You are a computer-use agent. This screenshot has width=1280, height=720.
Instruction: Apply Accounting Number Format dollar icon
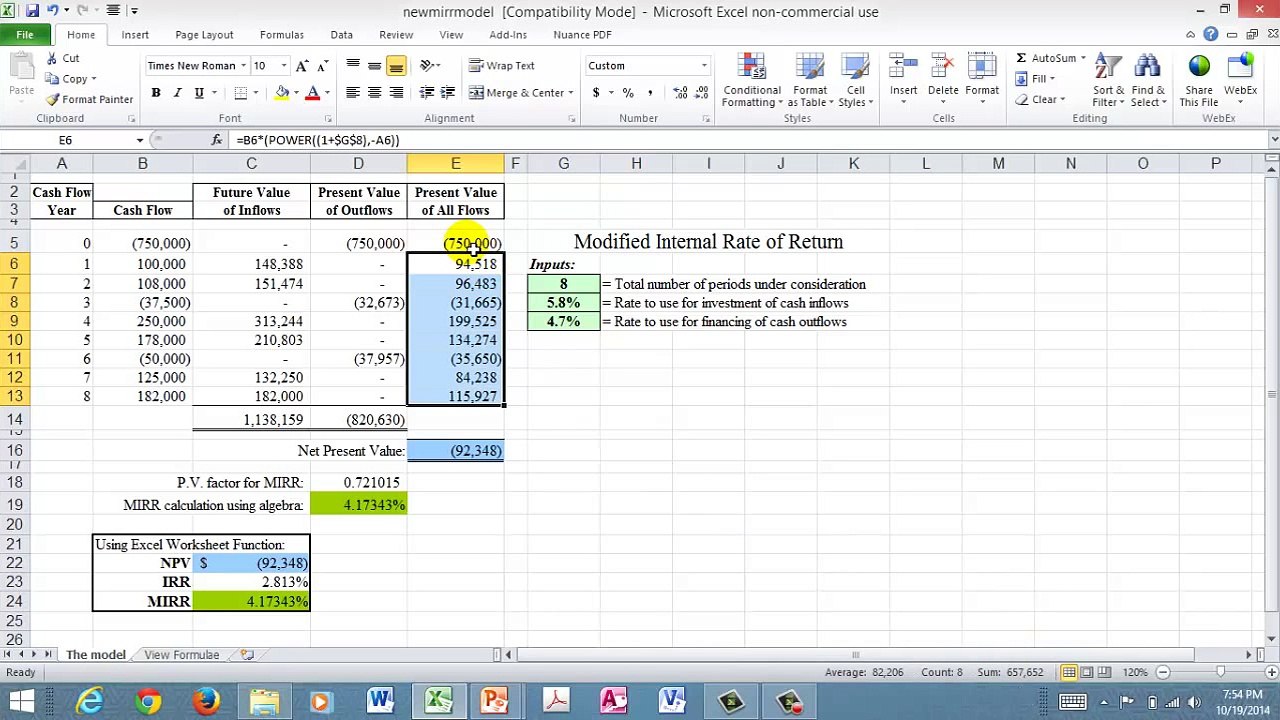(x=596, y=93)
